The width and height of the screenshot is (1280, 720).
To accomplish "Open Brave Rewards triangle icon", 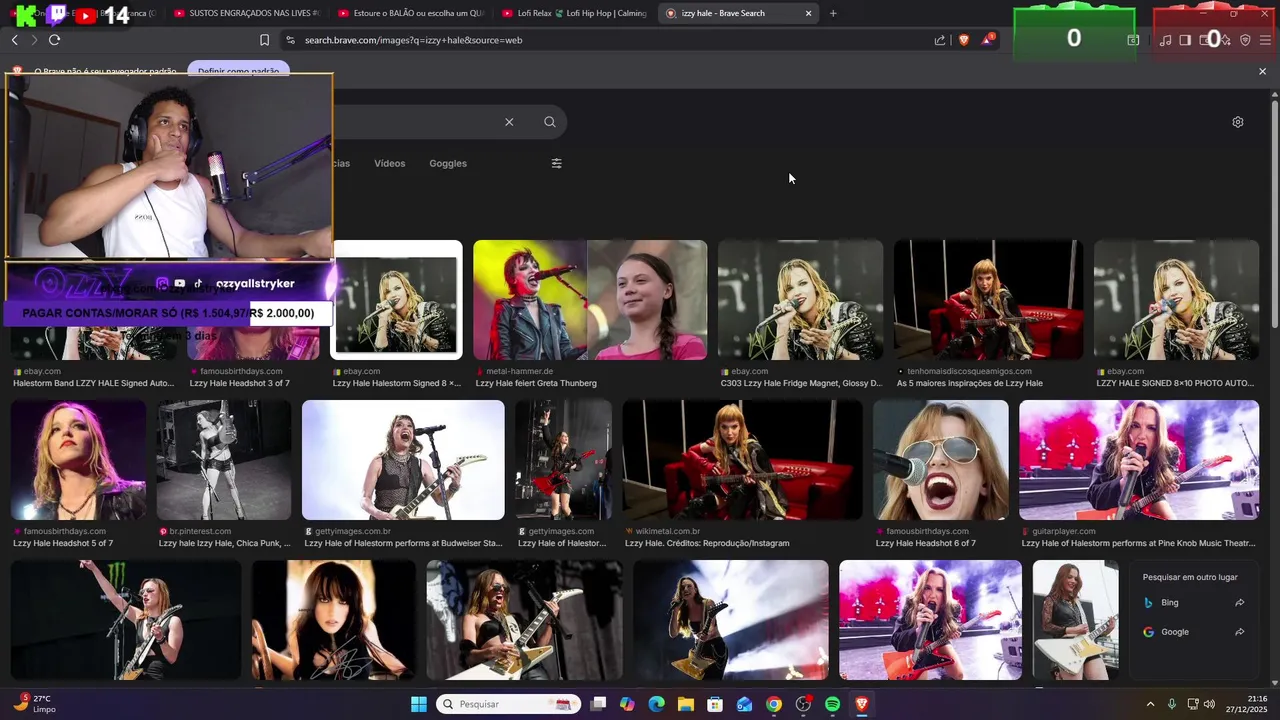I will (x=987, y=40).
